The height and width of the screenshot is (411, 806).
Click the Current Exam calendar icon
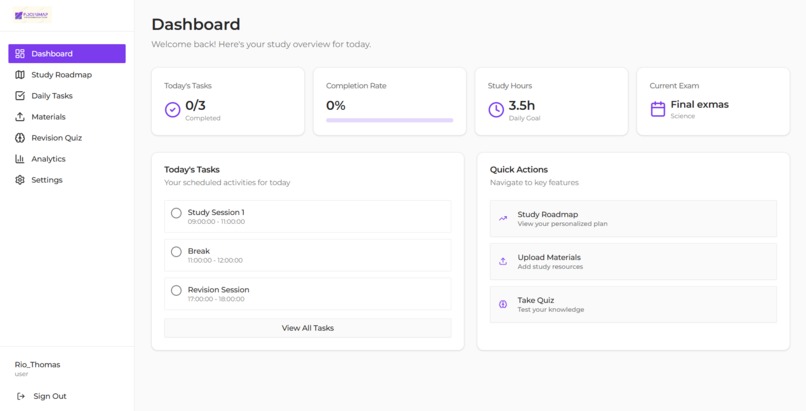pyautogui.click(x=657, y=109)
